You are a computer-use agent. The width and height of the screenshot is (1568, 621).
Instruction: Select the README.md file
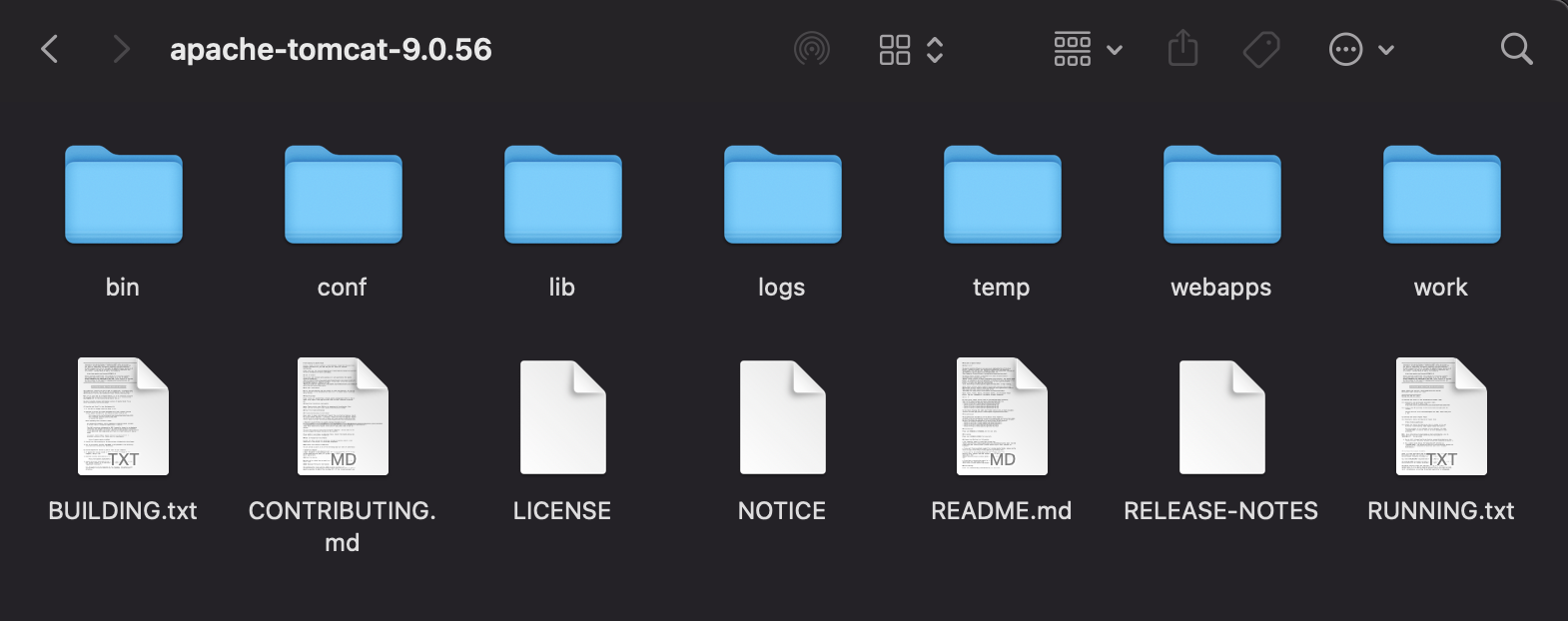pyautogui.click(x=1002, y=417)
